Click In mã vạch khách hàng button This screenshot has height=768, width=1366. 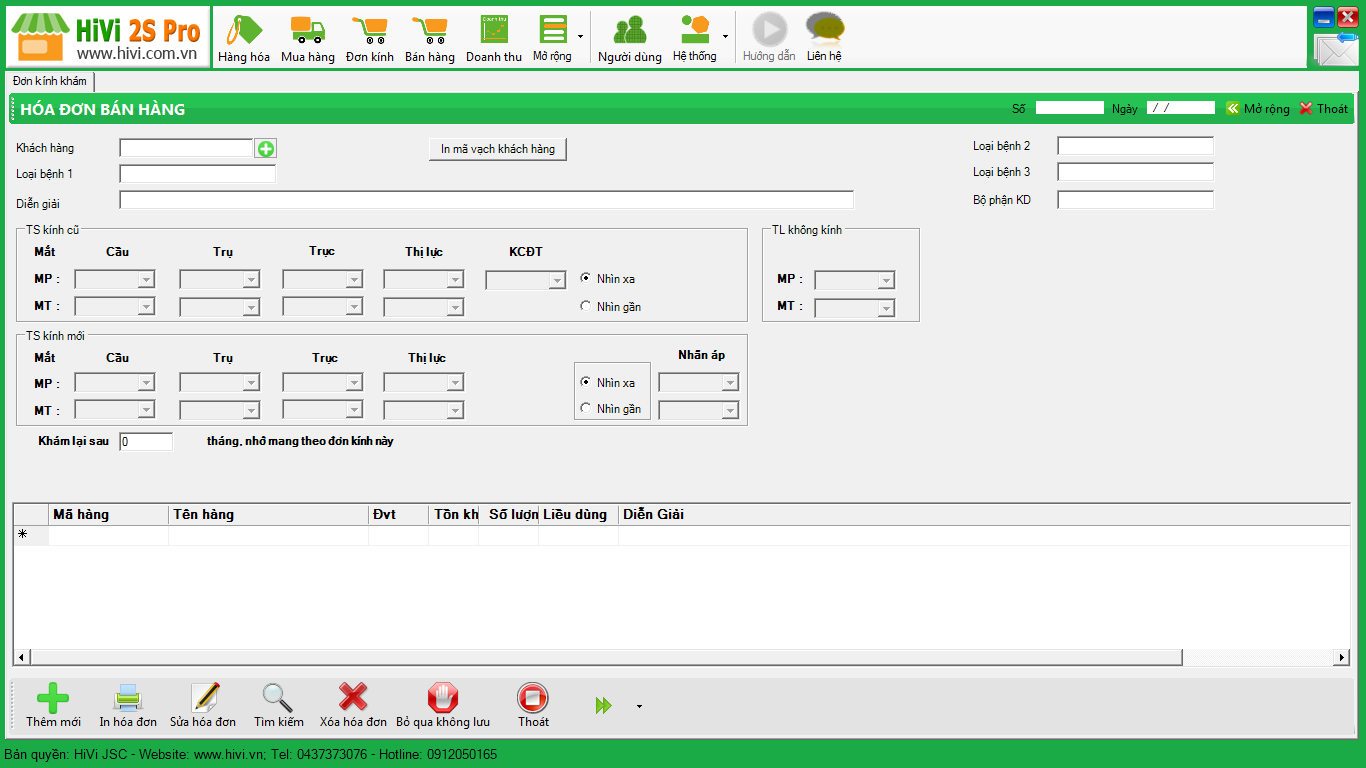click(x=498, y=149)
